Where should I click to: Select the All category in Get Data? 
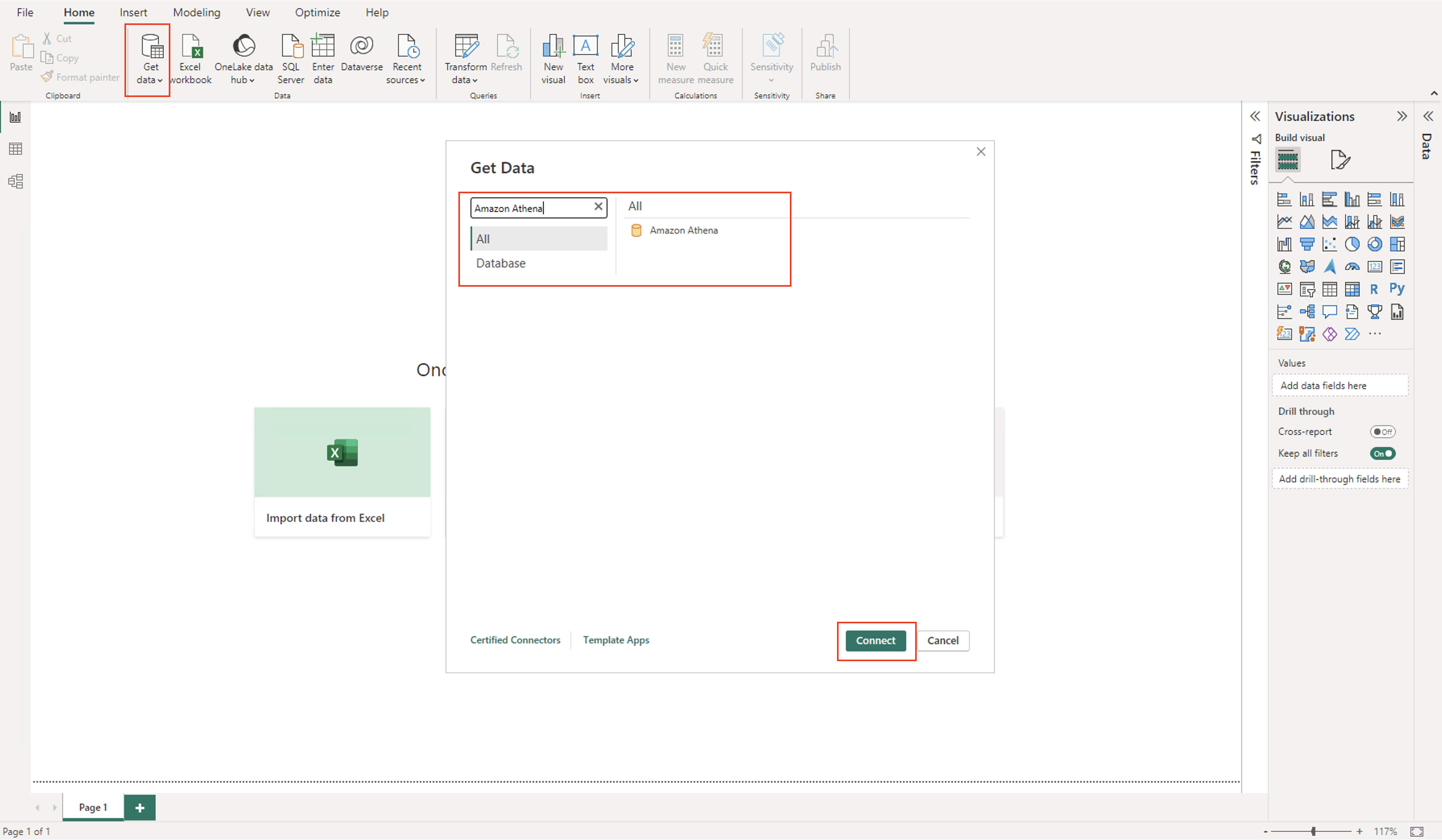539,239
